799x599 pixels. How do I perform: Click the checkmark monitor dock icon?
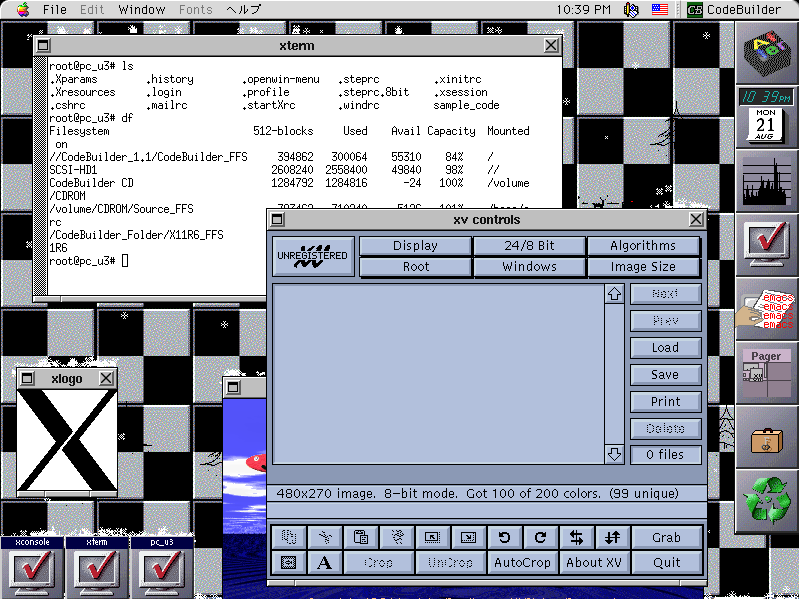point(766,245)
